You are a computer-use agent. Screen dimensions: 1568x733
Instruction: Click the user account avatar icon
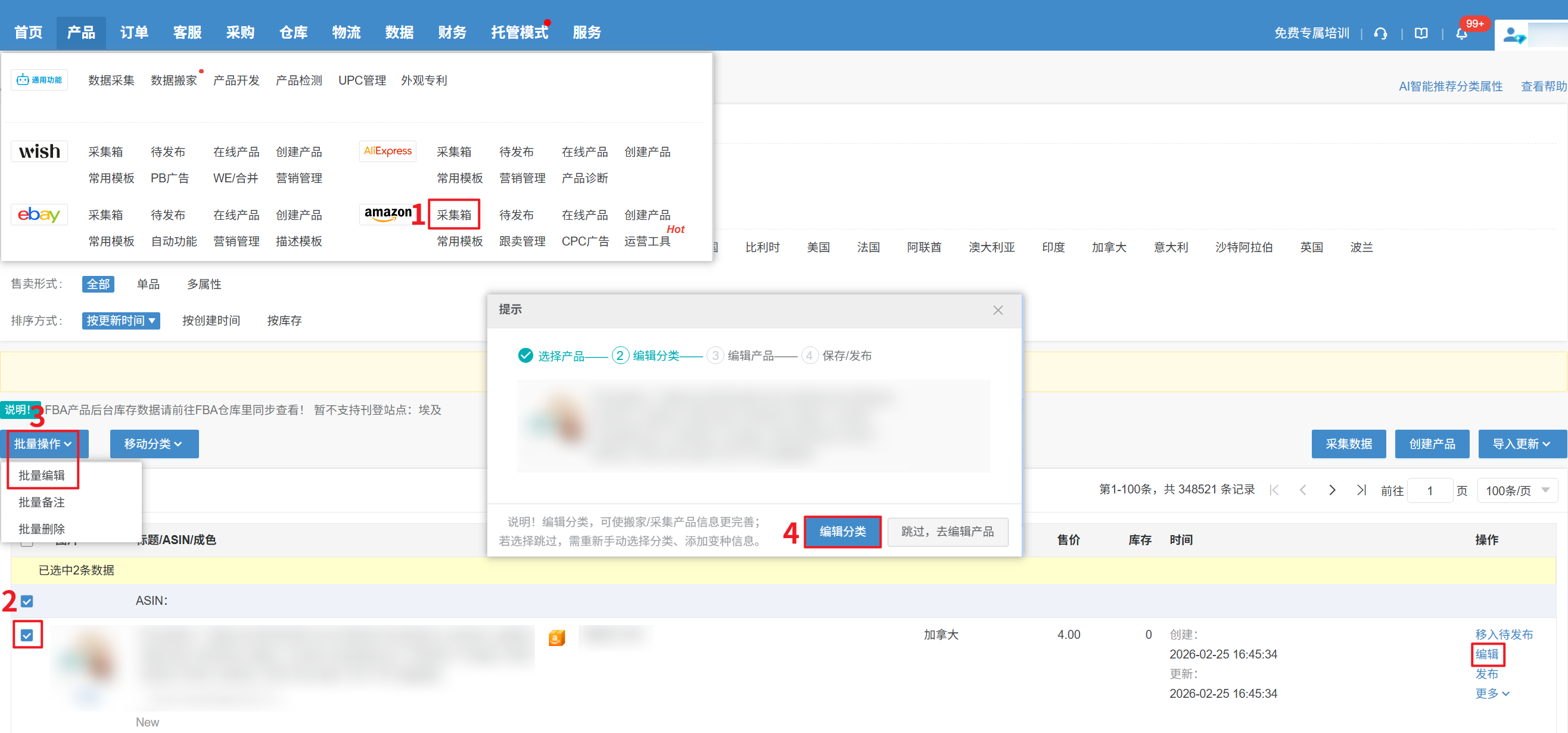(x=1513, y=35)
